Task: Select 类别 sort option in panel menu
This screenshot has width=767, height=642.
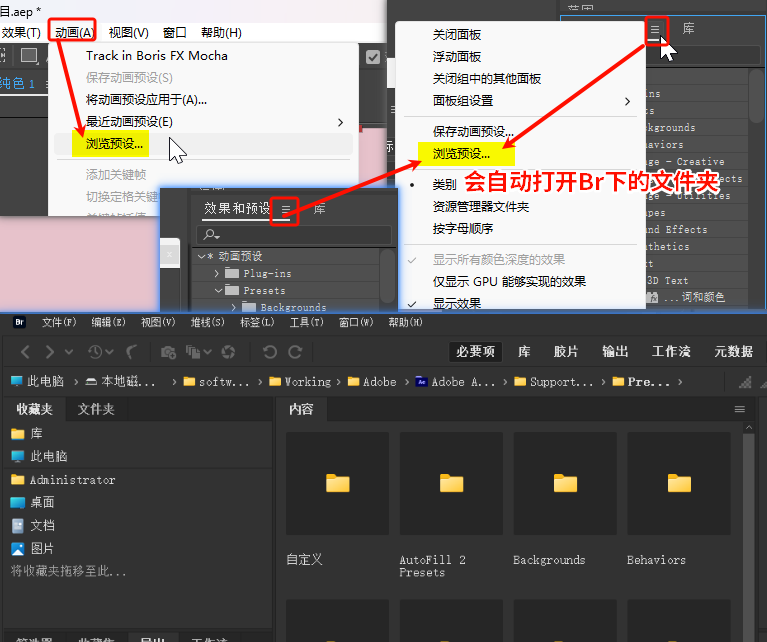Action: 444,185
